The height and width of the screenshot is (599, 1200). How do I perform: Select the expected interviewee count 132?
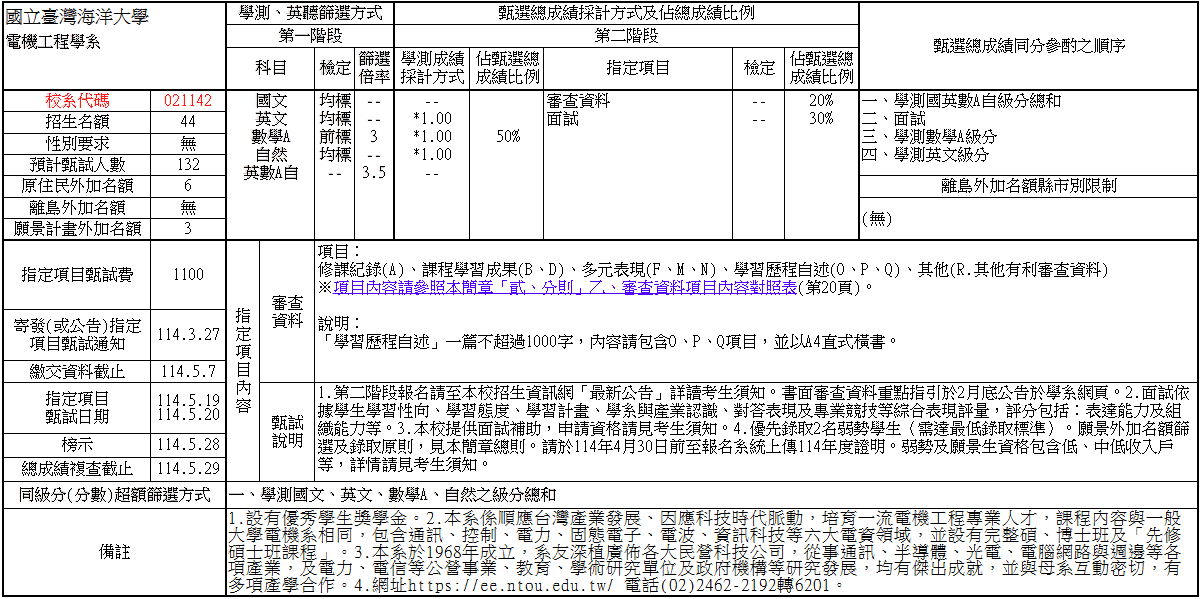[x=188, y=165]
